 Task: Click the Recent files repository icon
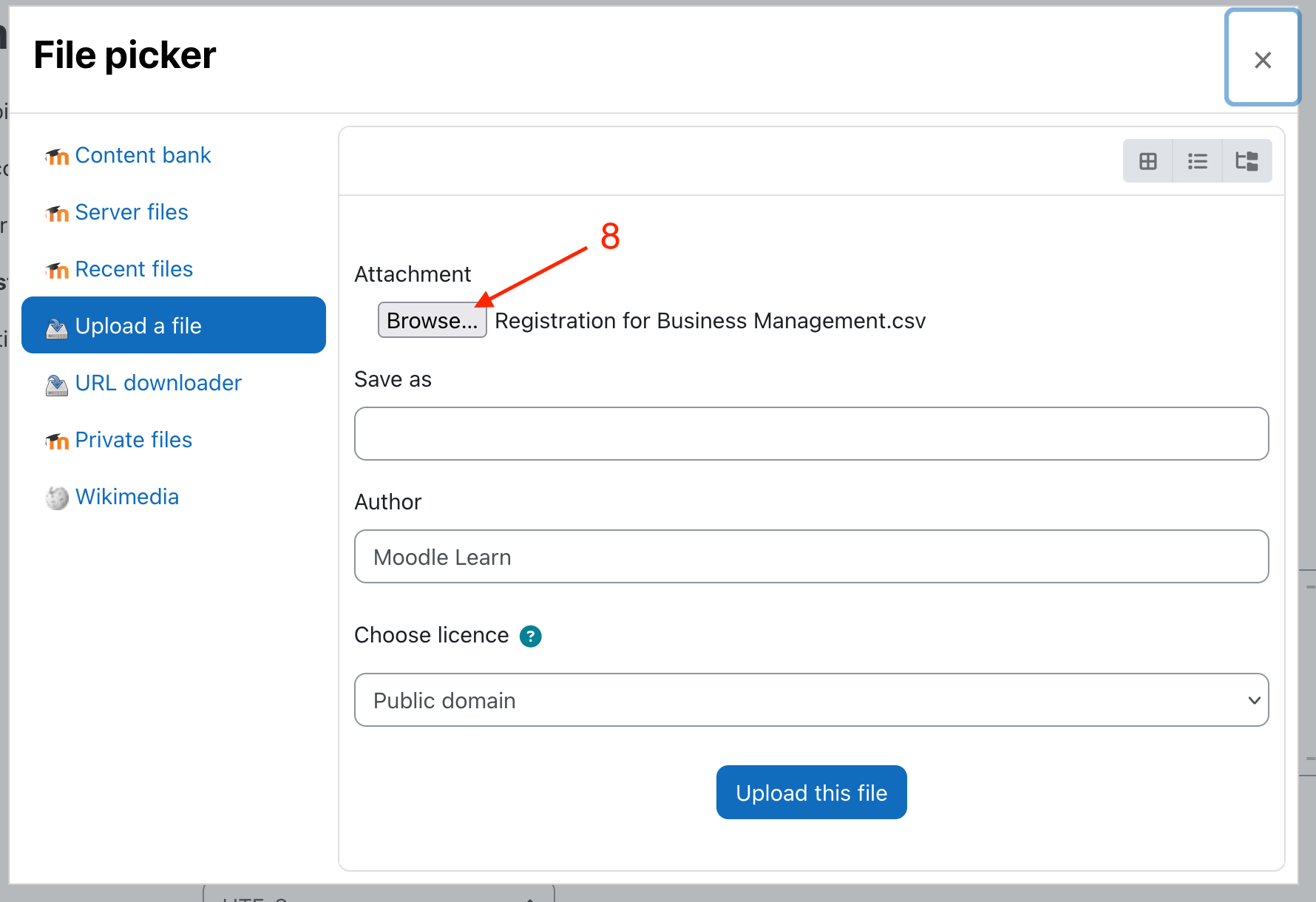click(x=57, y=270)
